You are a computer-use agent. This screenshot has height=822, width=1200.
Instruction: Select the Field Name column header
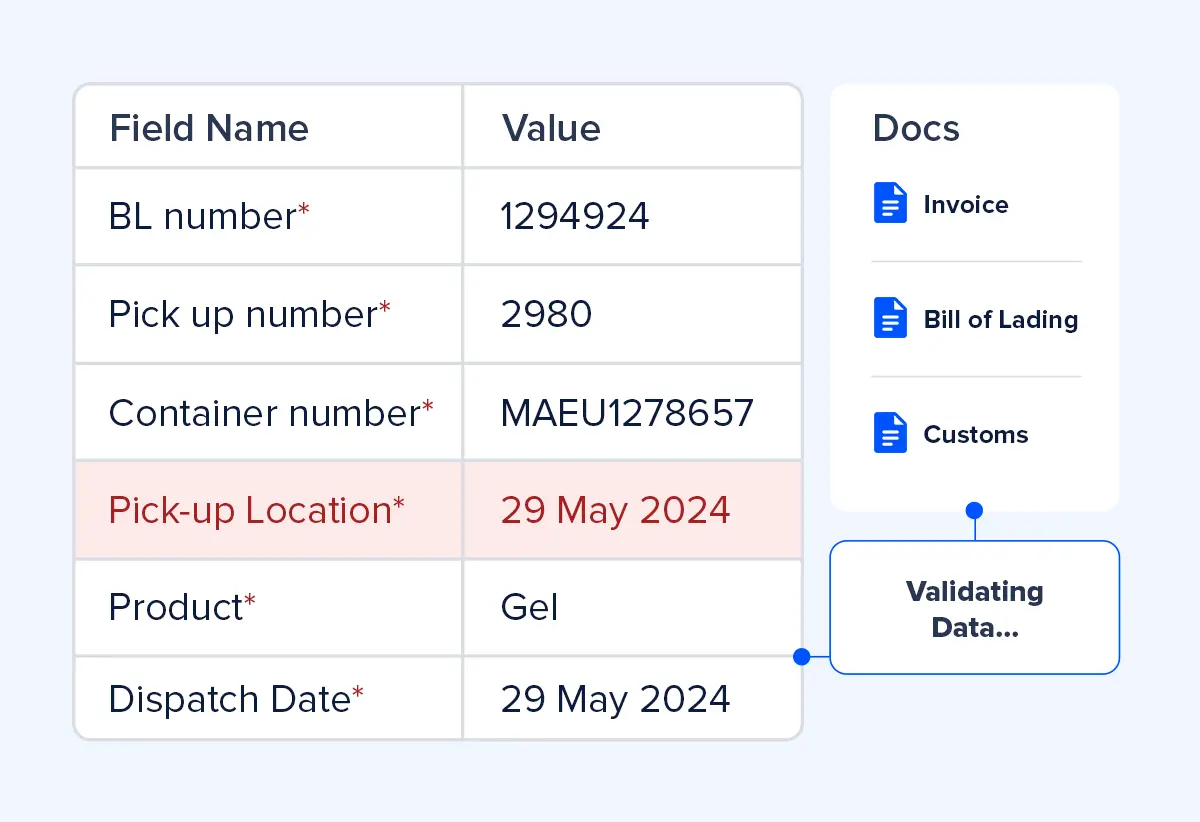209,128
